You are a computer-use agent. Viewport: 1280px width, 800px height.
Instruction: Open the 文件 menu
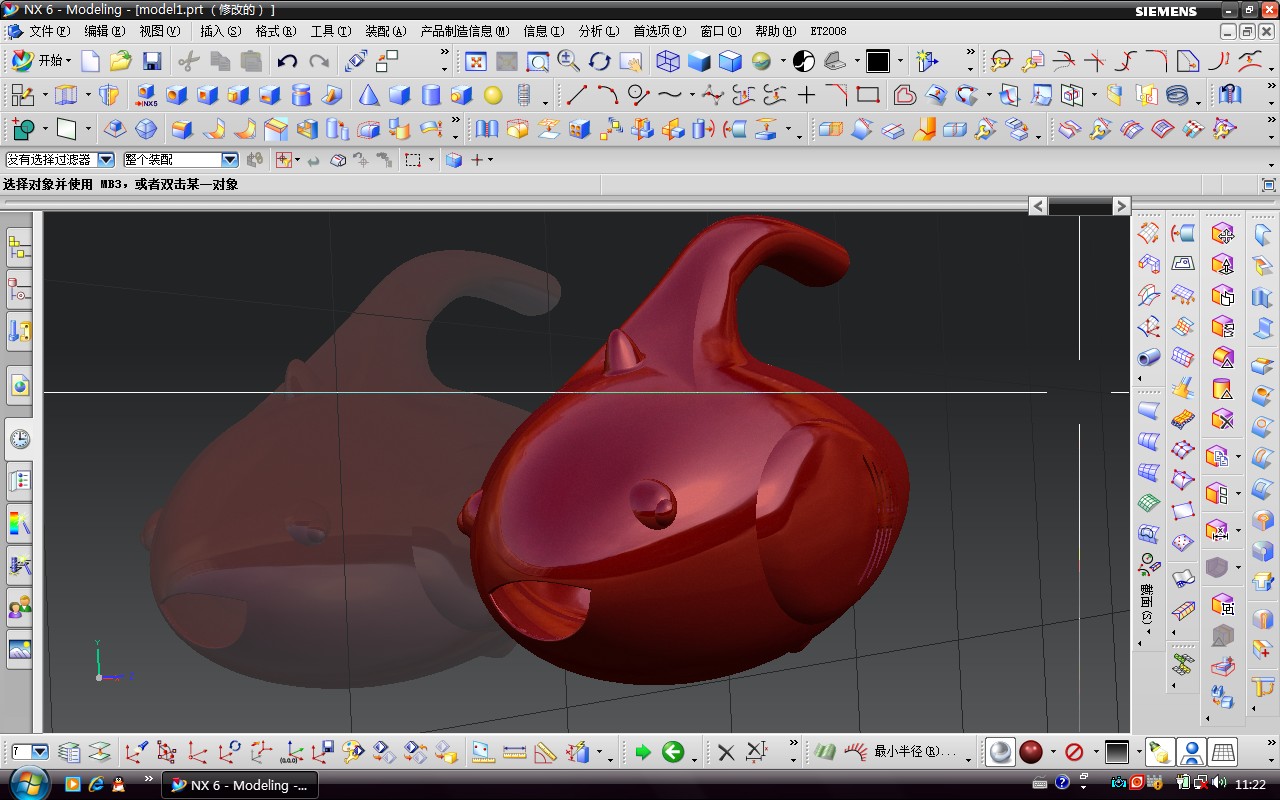coord(50,31)
